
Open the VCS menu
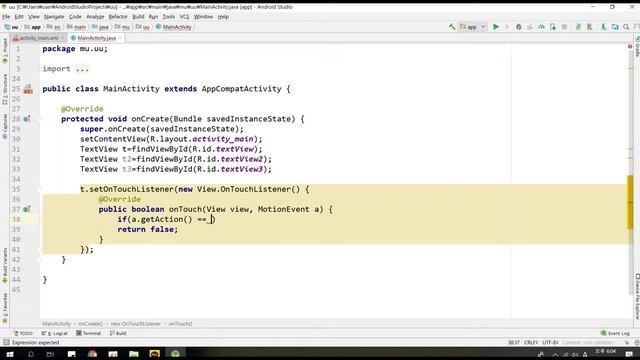[x=184, y=17]
